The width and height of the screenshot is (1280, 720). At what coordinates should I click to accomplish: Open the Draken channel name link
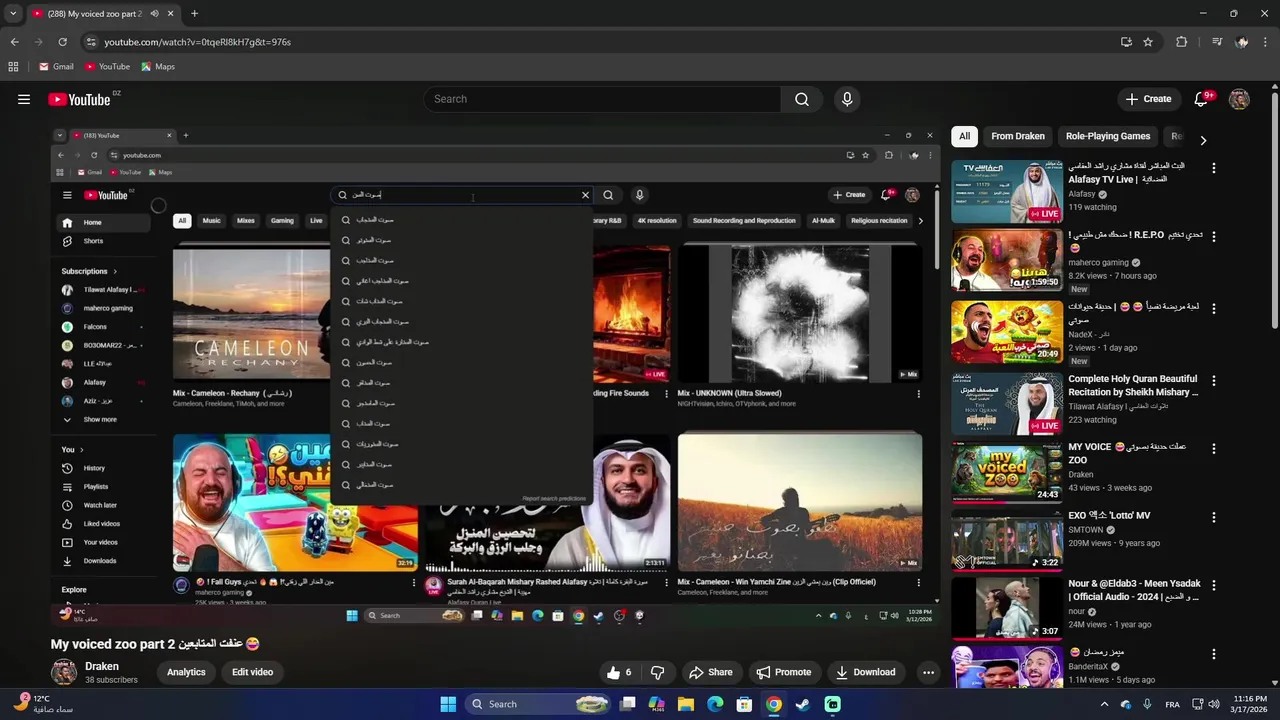click(x=102, y=666)
